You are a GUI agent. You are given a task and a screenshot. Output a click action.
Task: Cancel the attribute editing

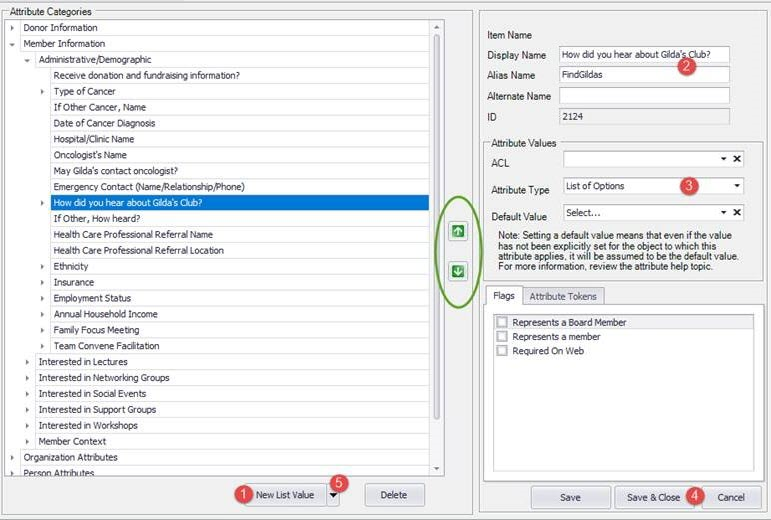[x=731, y=497]
